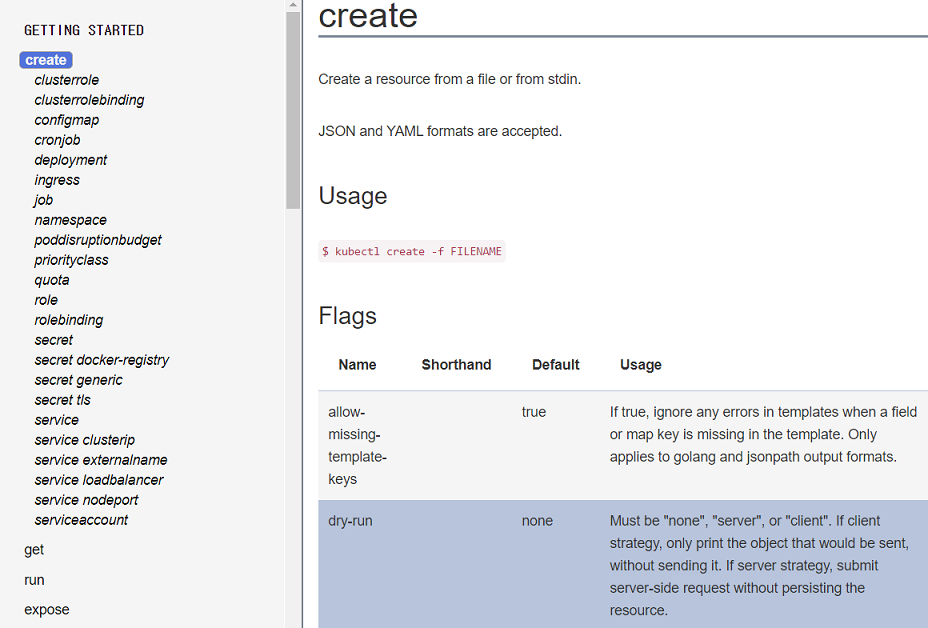928x628 pixels.
Task: Go to service externalname
Action: tap(101, 460)
